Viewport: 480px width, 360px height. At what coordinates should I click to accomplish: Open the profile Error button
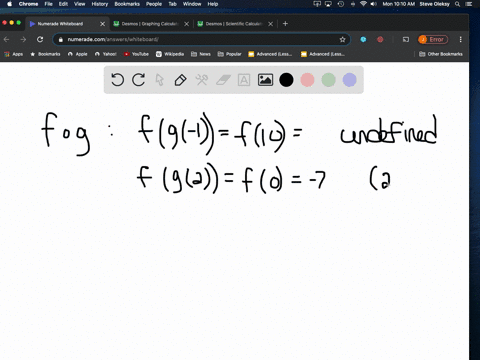coord(433,39)
